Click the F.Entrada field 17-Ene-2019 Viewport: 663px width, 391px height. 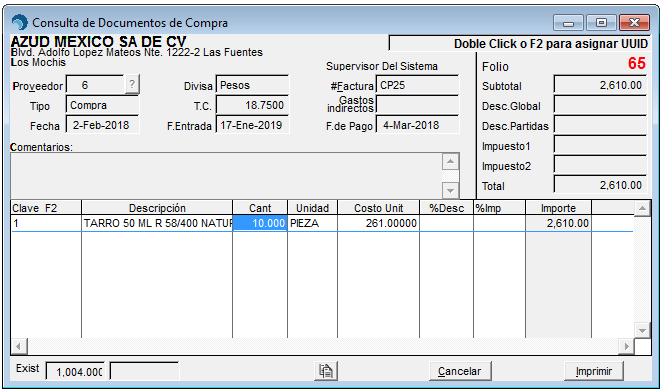252,125
